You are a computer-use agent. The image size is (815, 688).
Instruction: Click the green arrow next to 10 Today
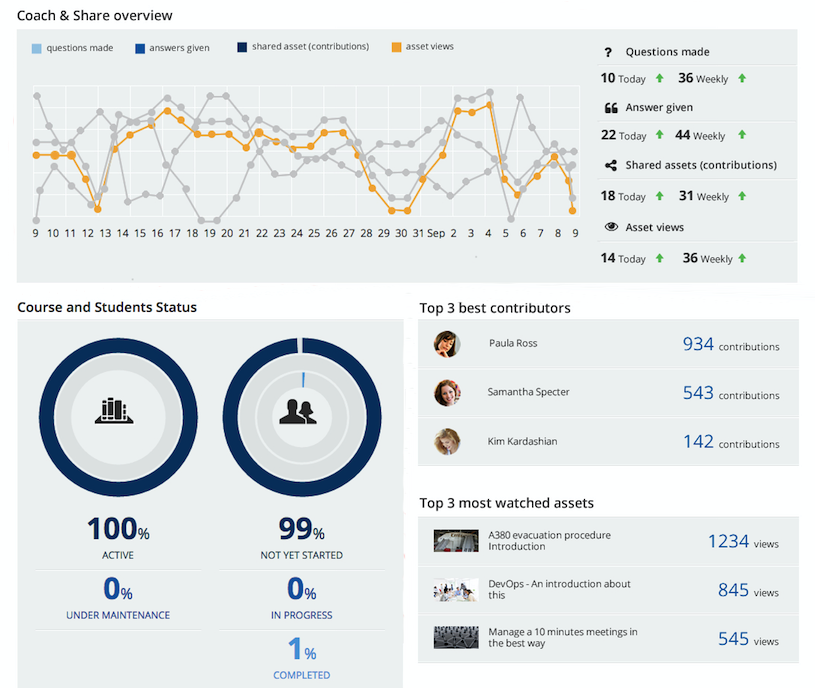tap(660, 78)
